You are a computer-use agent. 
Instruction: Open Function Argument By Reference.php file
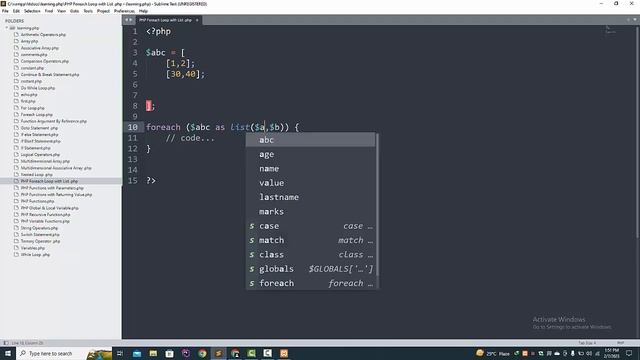[53, 121]
